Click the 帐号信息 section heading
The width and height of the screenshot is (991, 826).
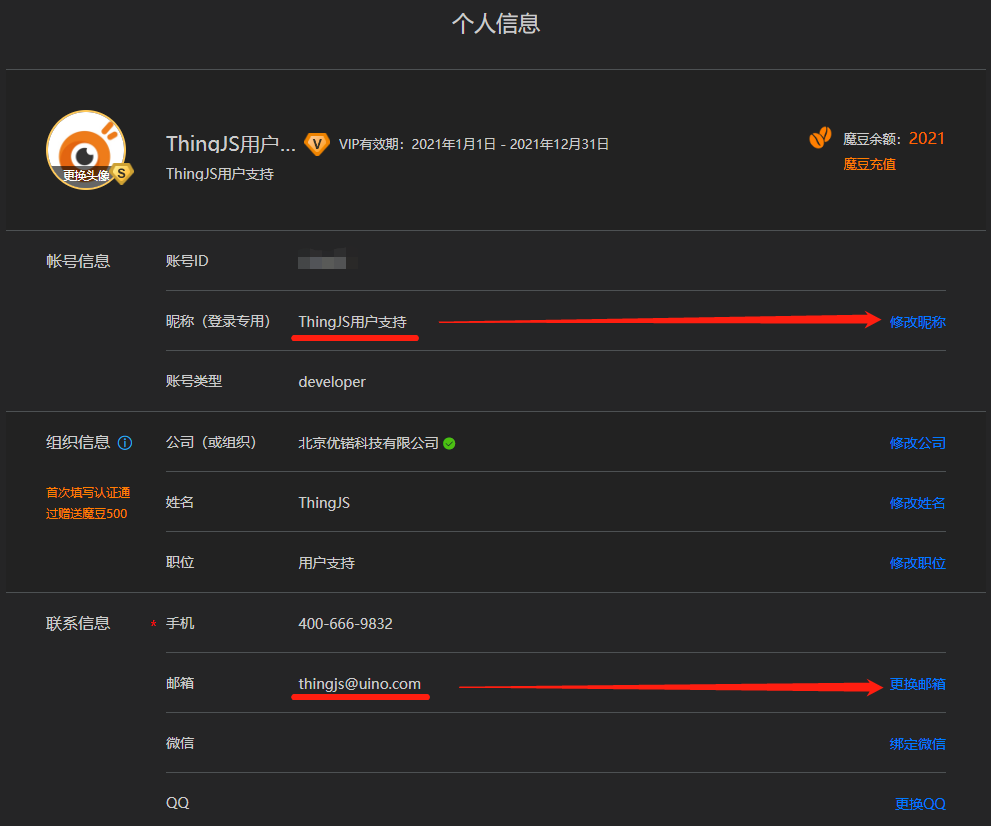tap(78, 261)
